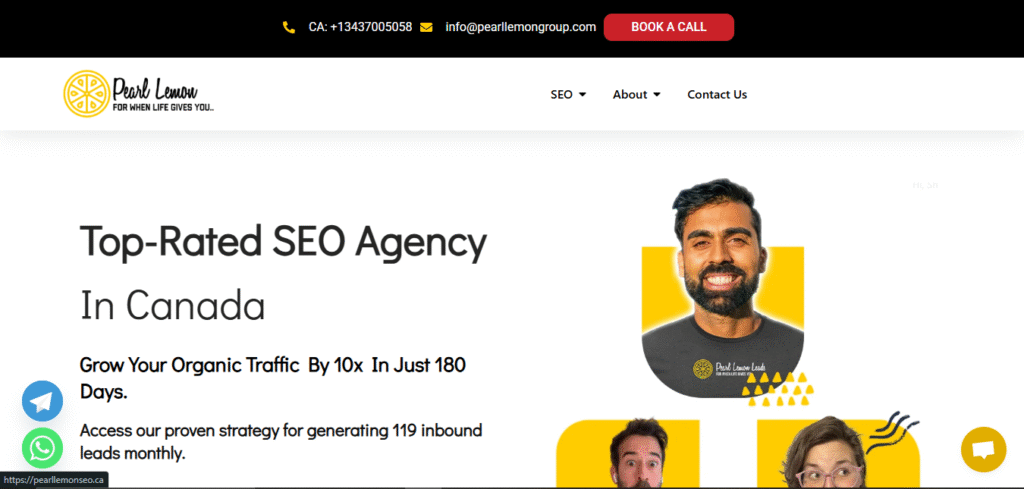Click the yellow envelope email icon
This screenshot has width=1024, height=489.
426,27
